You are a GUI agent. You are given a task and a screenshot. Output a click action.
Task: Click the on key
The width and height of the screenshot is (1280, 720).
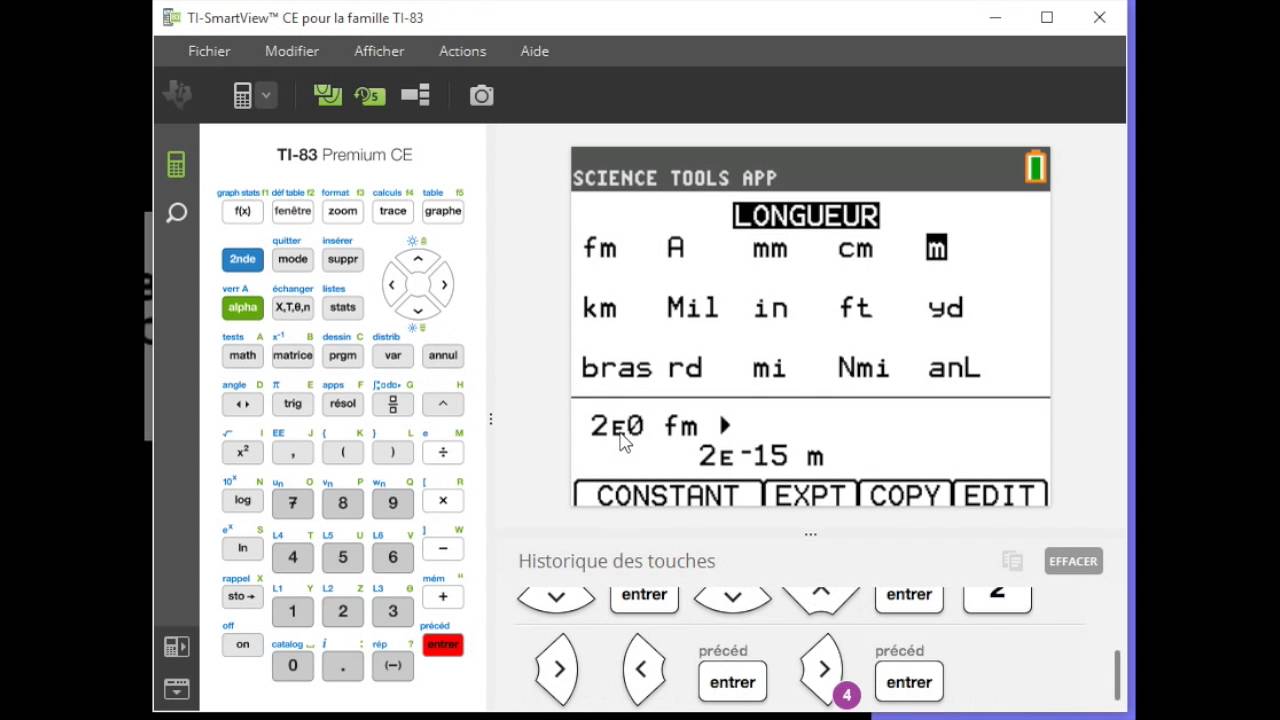(x=243, y=645)
